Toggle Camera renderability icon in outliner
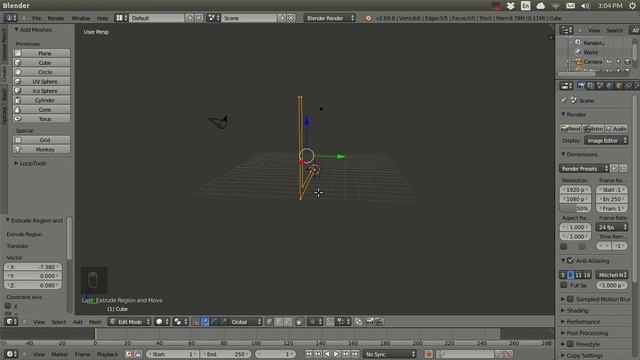The width and height of the screenshot is (640, 360). [x=627, y=61]
